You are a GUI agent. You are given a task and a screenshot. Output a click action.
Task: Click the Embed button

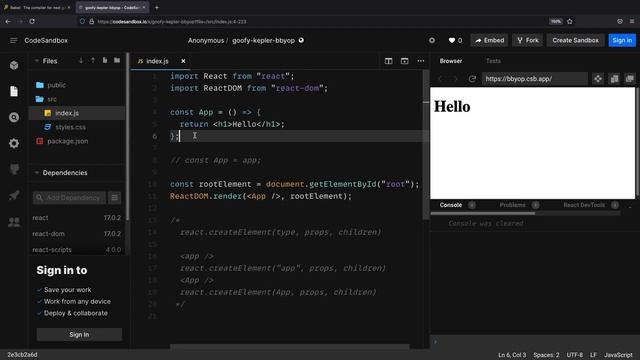[489, 40]
